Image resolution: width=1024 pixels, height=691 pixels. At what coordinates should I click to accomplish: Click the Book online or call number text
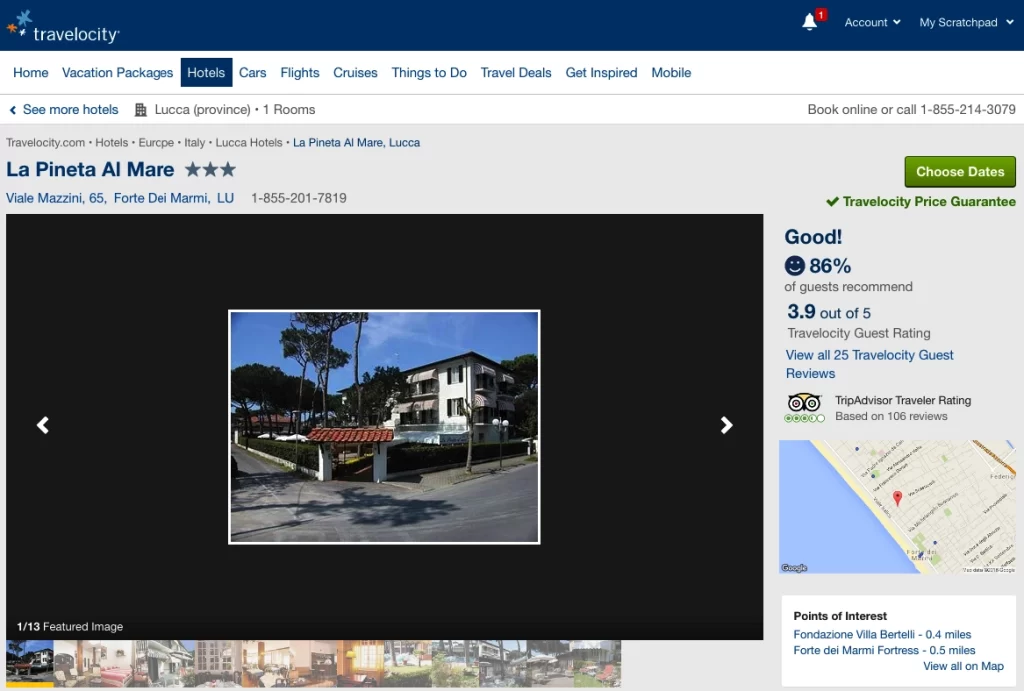click(x=912, y=110)
